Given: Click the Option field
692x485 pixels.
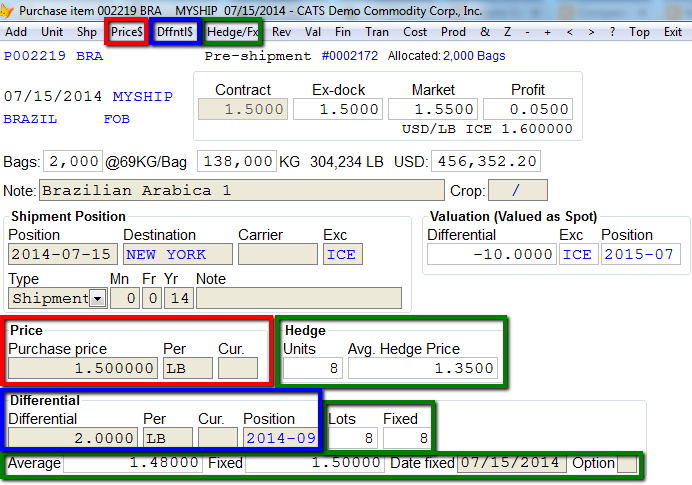Looking at the screenshot, I should tap(627, 464).
